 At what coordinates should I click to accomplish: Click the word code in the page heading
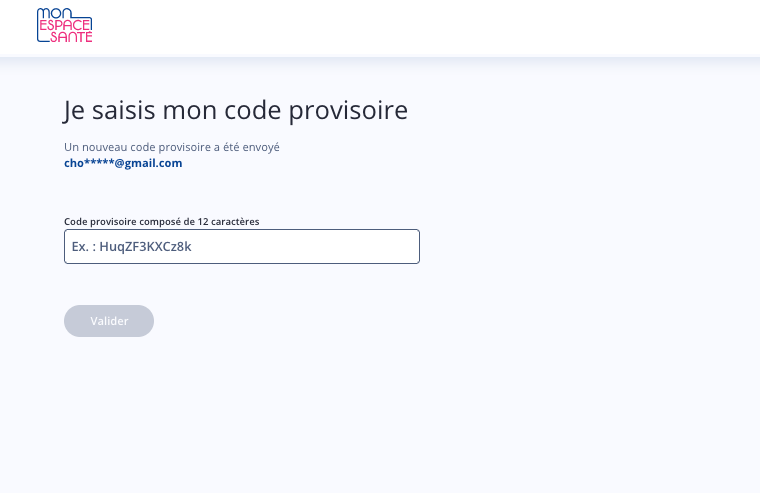click(x=253, y=111)
